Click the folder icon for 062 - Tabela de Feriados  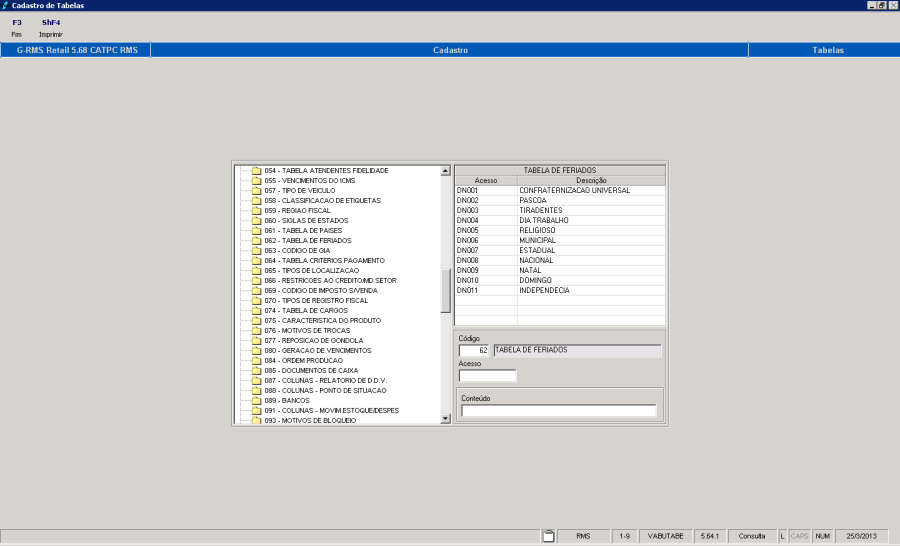(256, 241)
